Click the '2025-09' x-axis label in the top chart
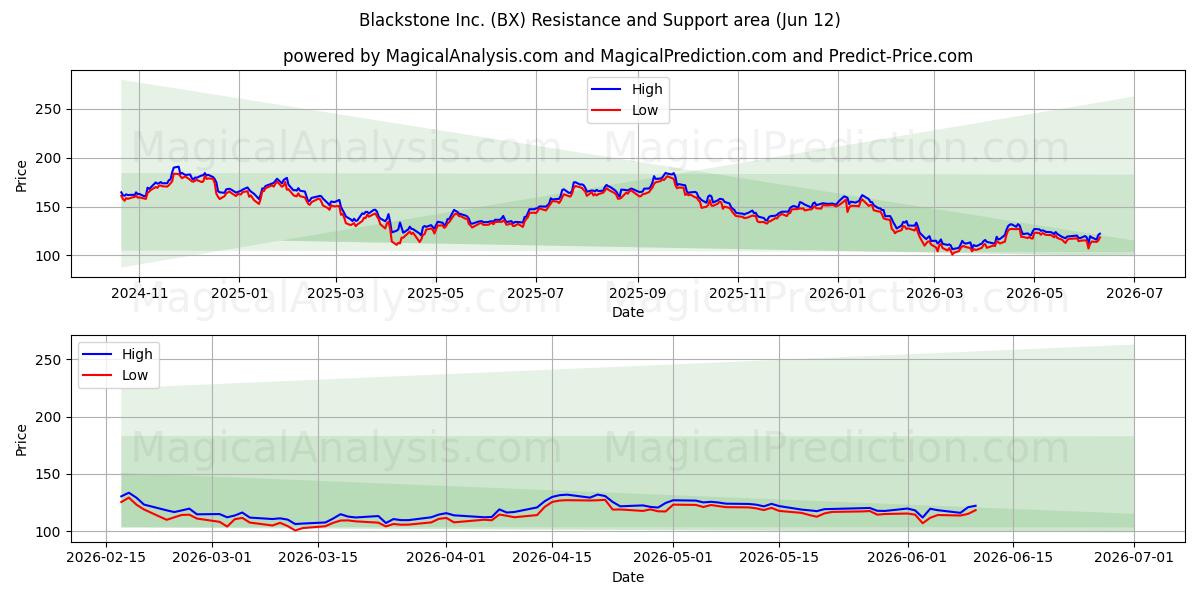1200x600 pixels. (638, 294)
